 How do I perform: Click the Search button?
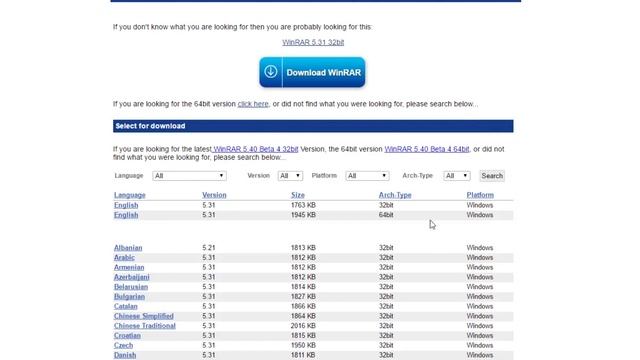pos(492,176)
